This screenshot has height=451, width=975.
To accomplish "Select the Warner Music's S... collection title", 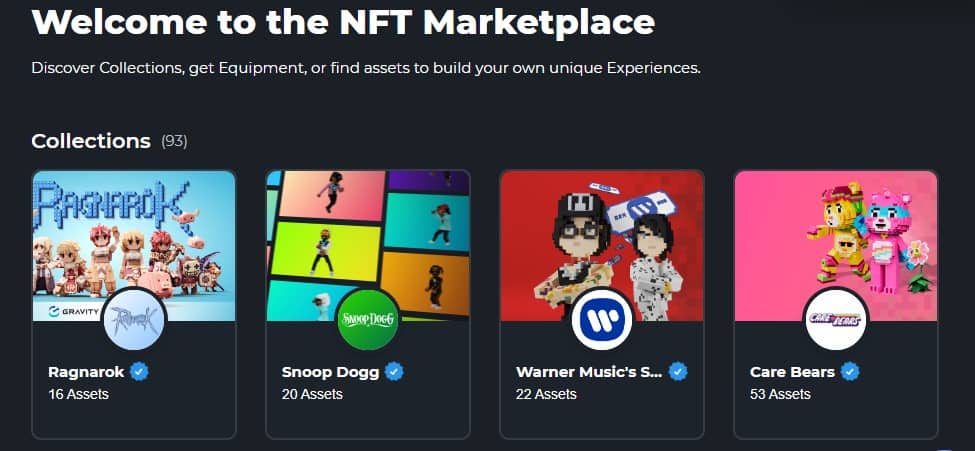I will click(589, 372).
